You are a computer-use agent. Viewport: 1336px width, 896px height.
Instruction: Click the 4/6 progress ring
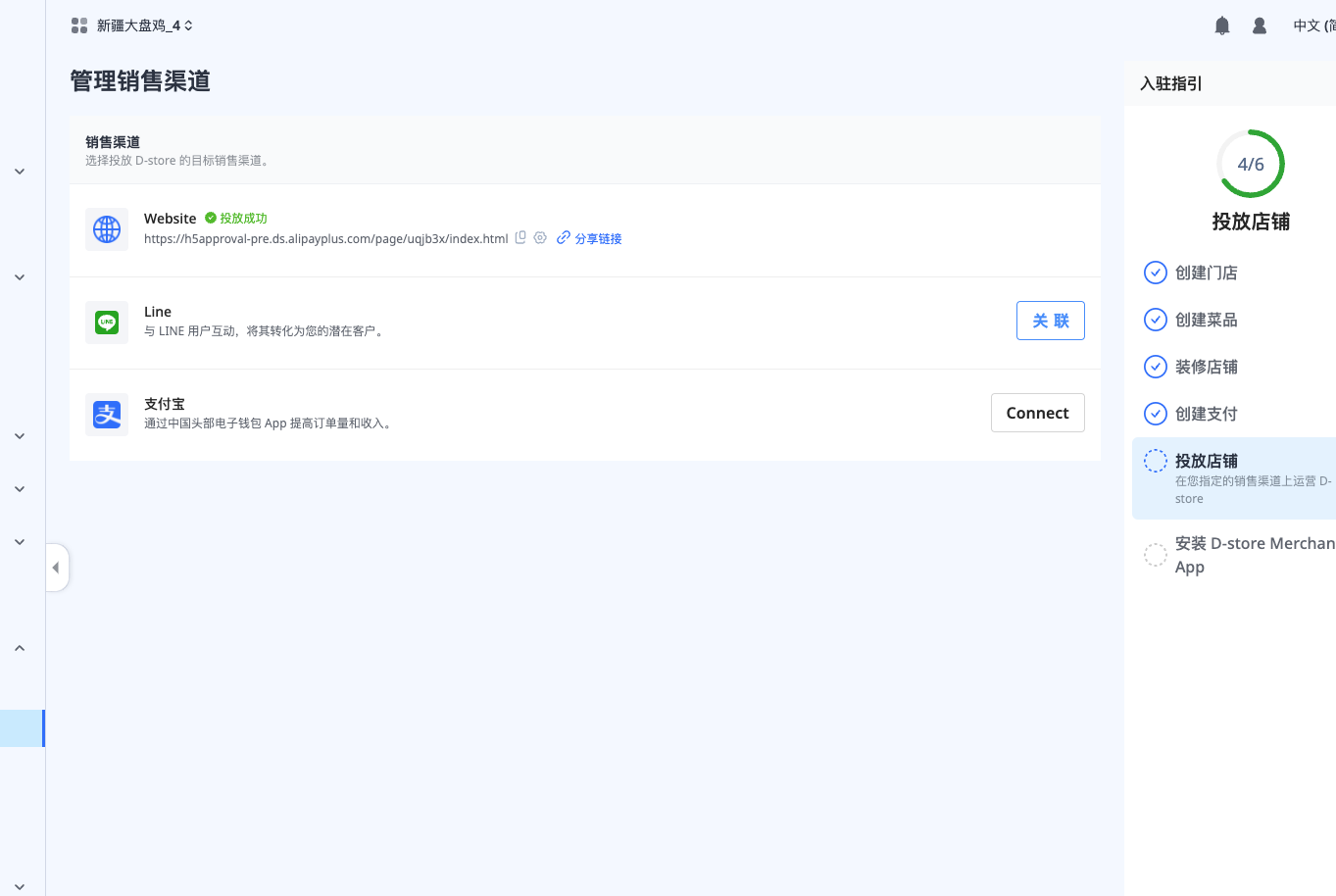tap(1251, 164)
